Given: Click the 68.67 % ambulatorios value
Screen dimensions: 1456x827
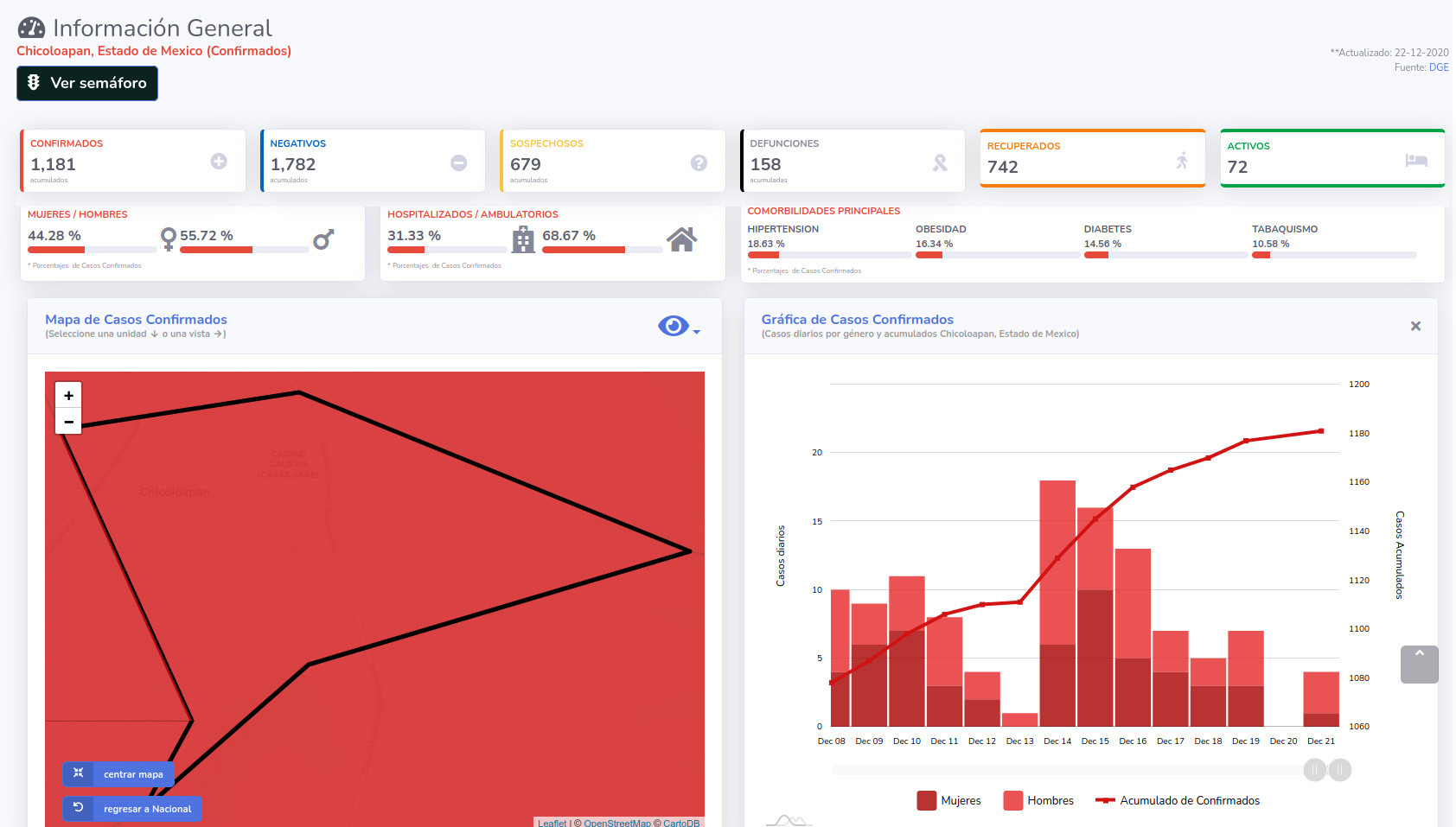Looking at the screenshot, I should click(569, 235).
